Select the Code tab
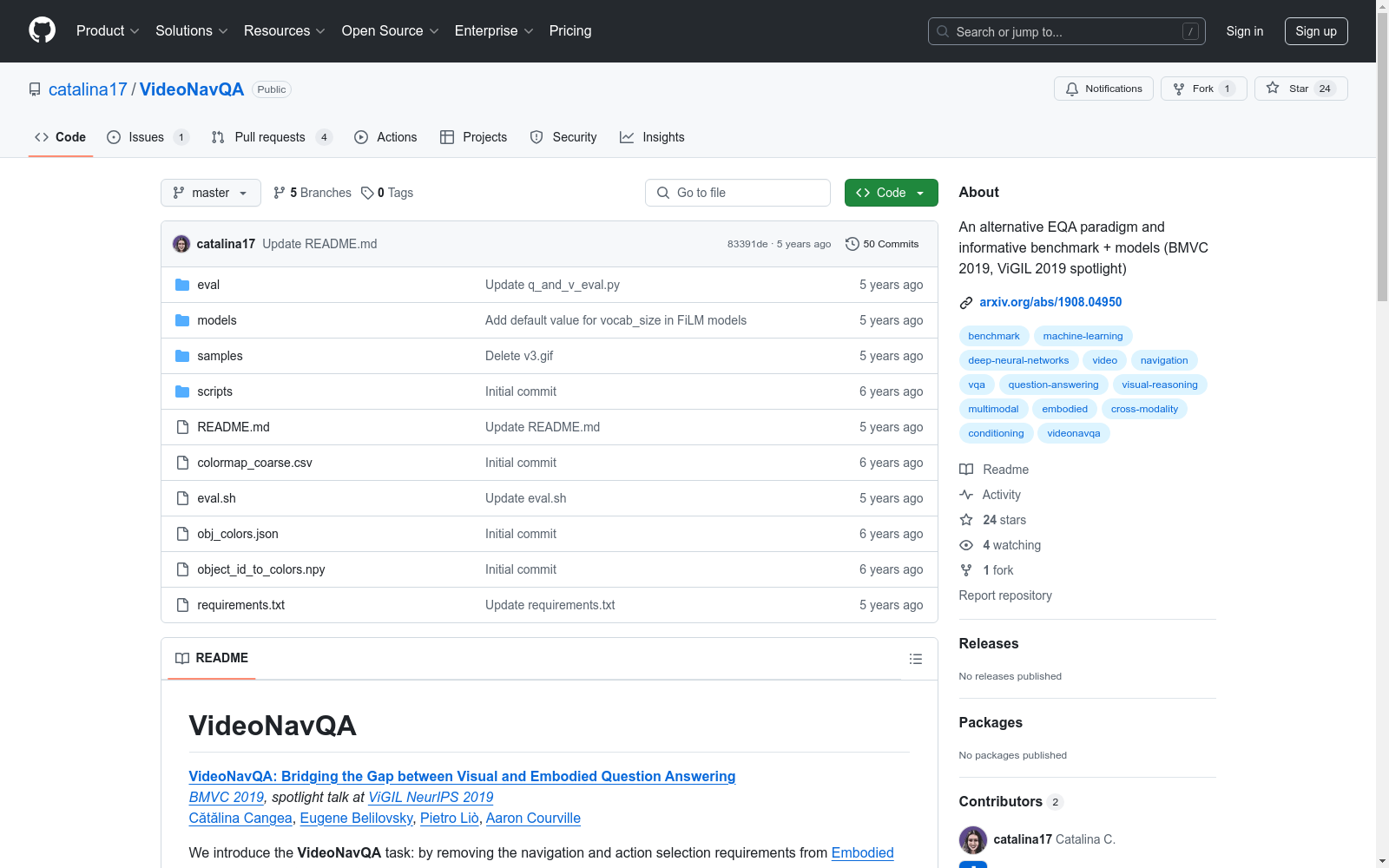Image resolution: width=1389 pixels, height=868 pixels. (x=60, y=137)
